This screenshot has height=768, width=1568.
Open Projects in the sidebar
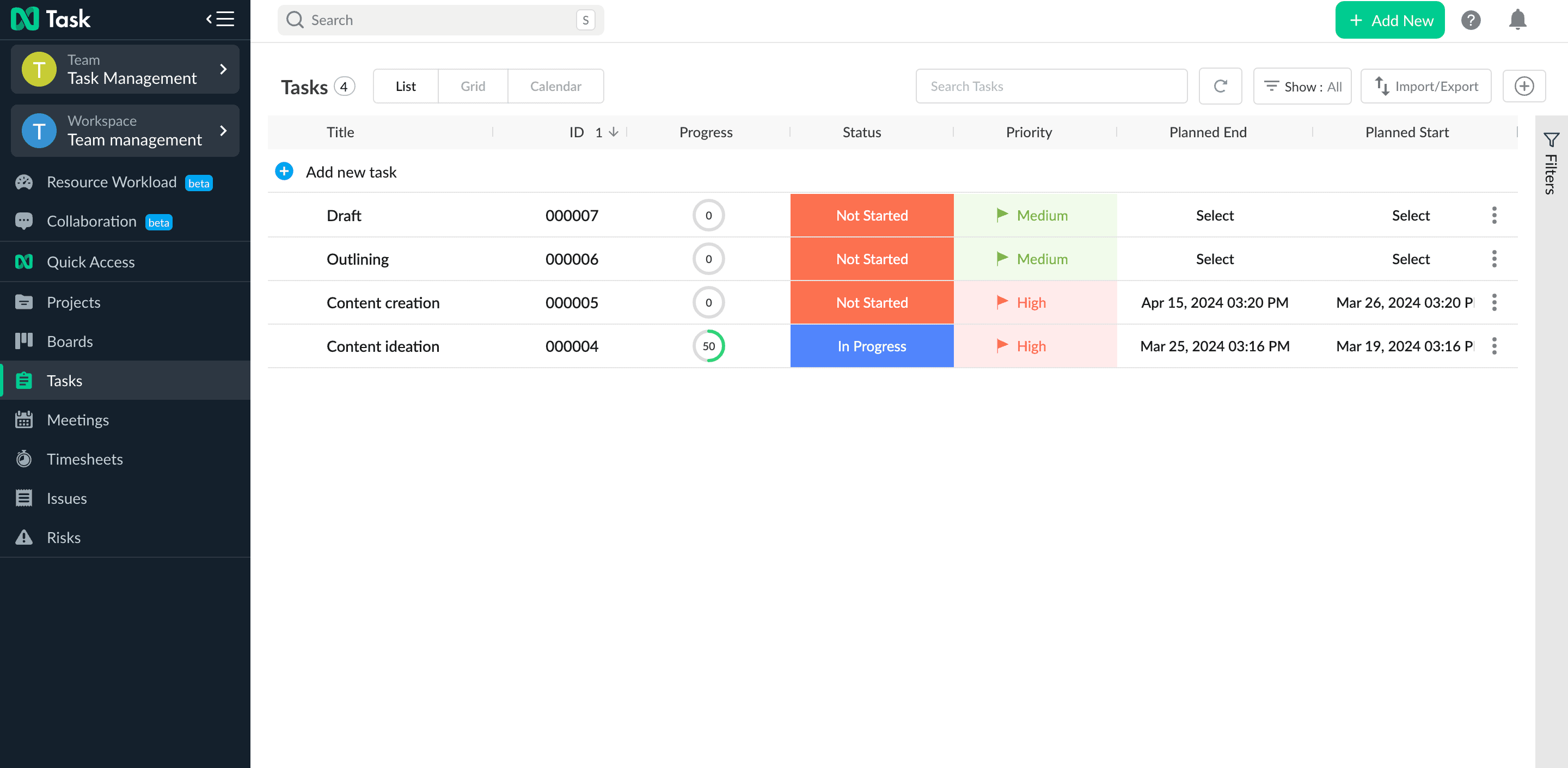click(x=125, y=302)
